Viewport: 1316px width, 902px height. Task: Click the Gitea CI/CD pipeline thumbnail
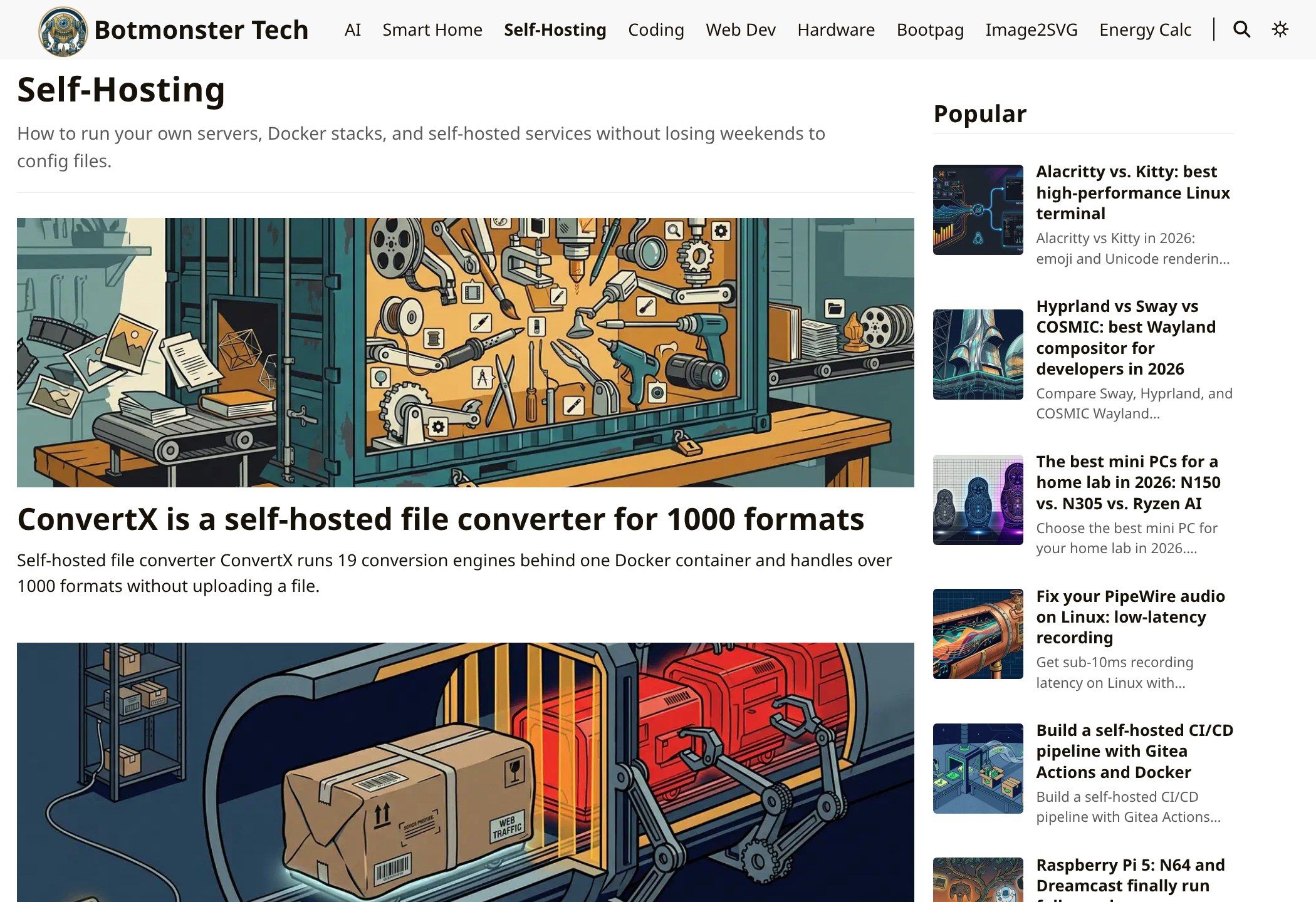coord(978,769)
